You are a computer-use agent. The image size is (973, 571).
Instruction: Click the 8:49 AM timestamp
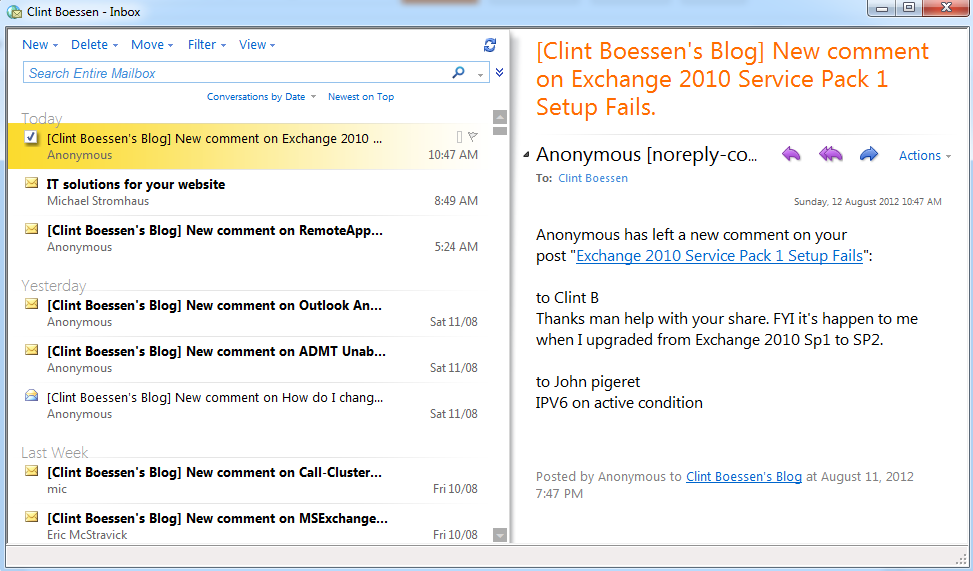[x=456, y=201]
